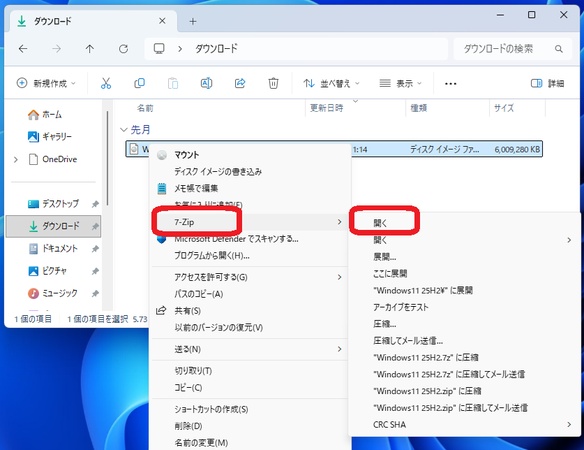584x450 pixels.
Task: Expand 送る(N) submenu
Action: pyautogui.click(x=250, y=349)
